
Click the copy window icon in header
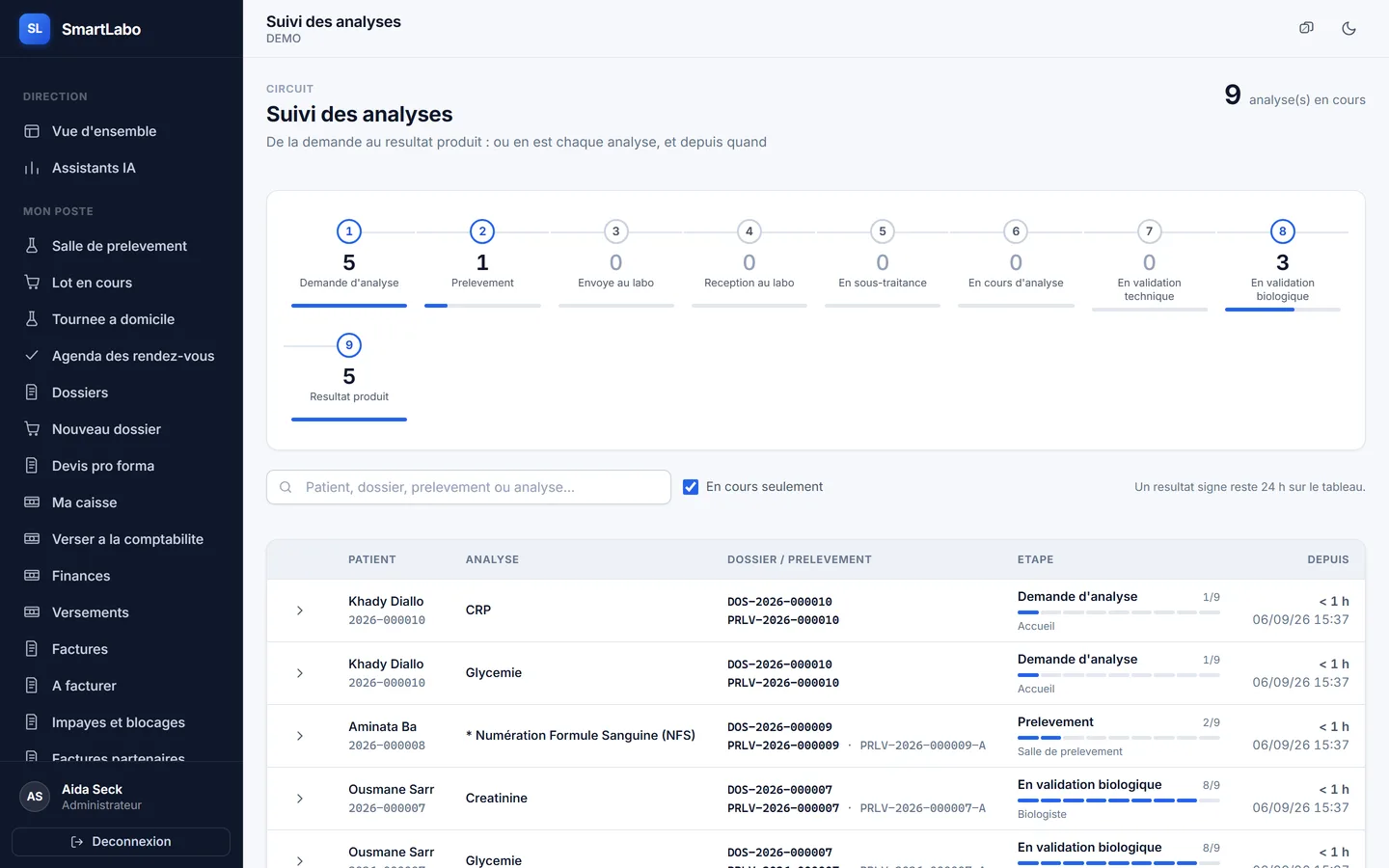(1306, 28)
